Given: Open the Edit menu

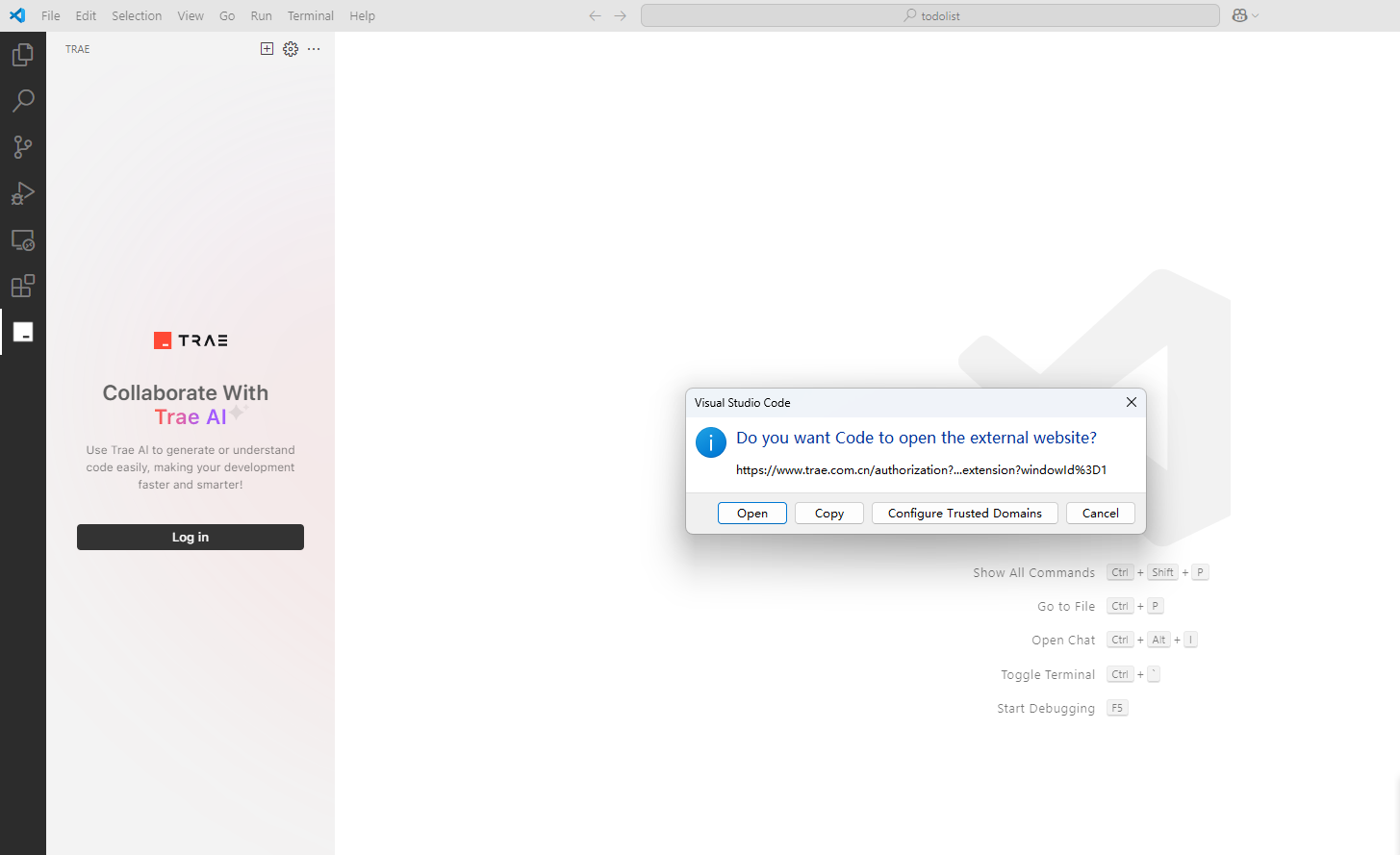Looking at the screenshot, I should [86, 16].
